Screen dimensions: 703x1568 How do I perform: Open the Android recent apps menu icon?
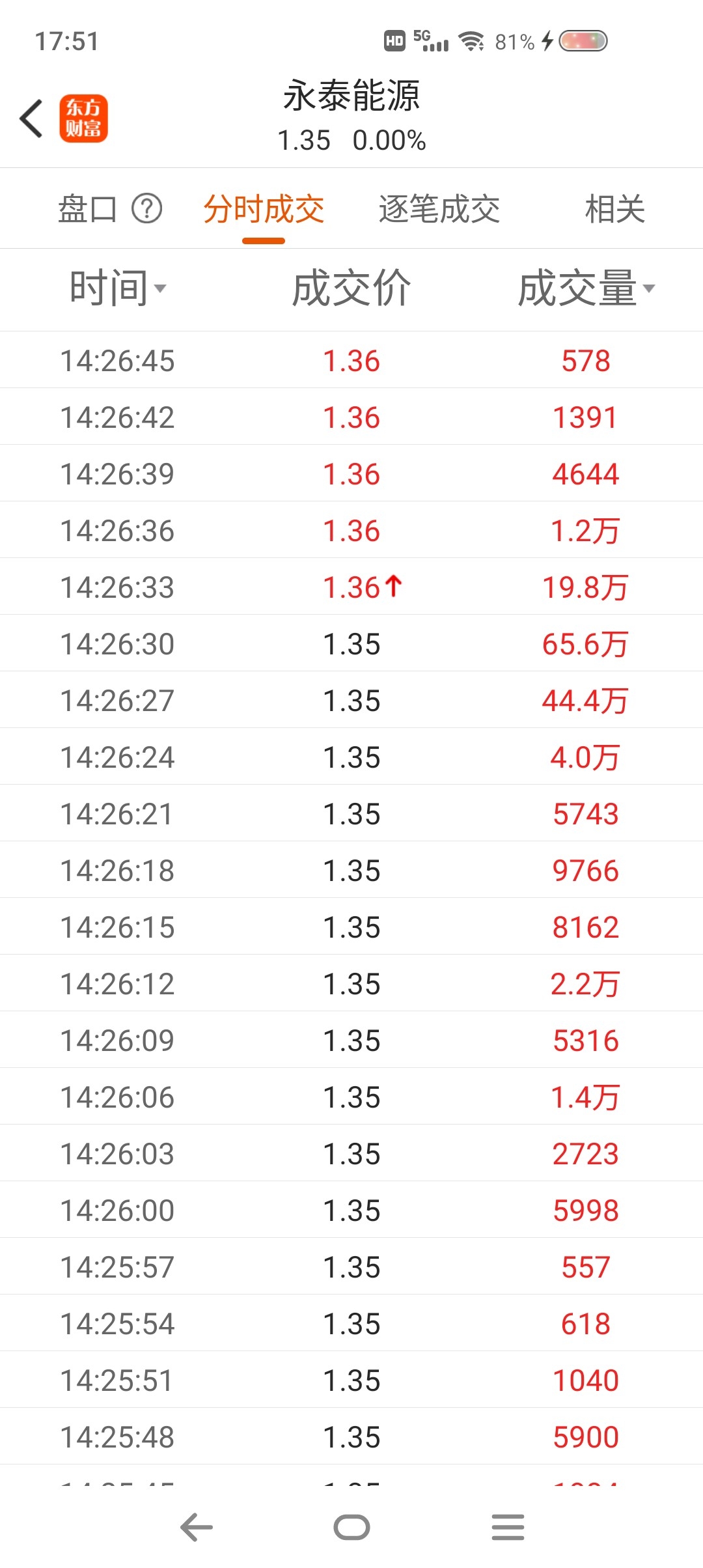[508, 1527]
